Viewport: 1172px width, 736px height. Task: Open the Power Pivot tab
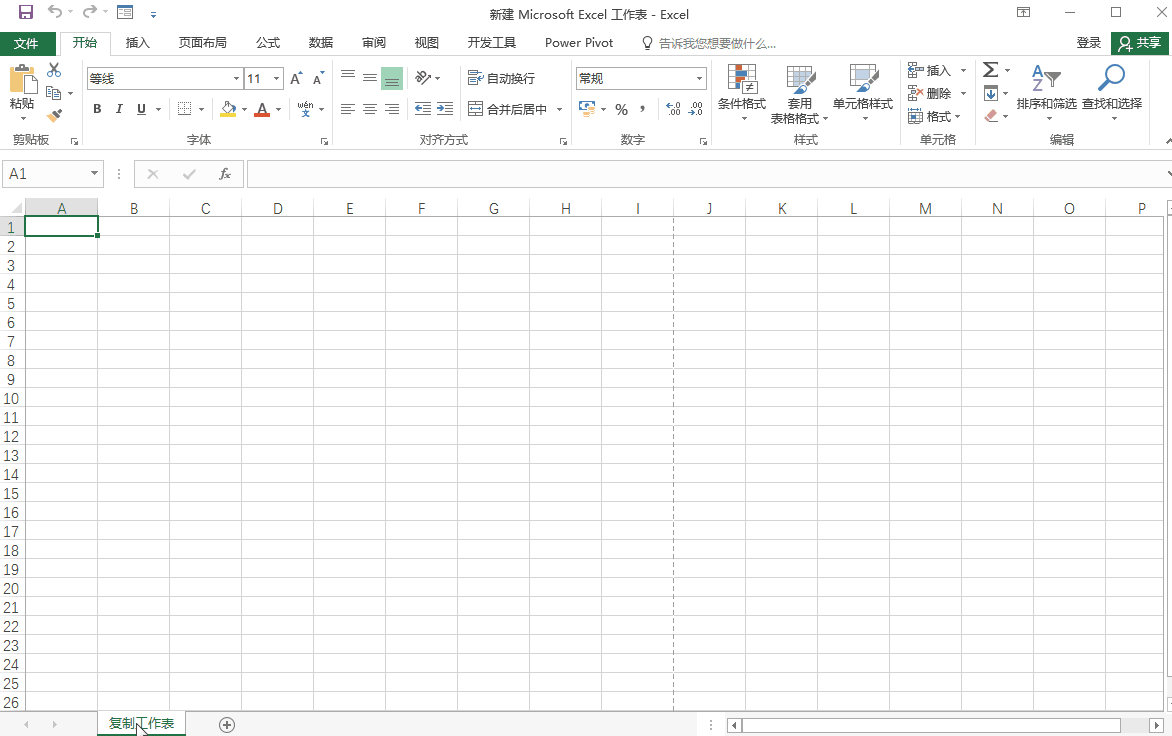tap(579, 43)
